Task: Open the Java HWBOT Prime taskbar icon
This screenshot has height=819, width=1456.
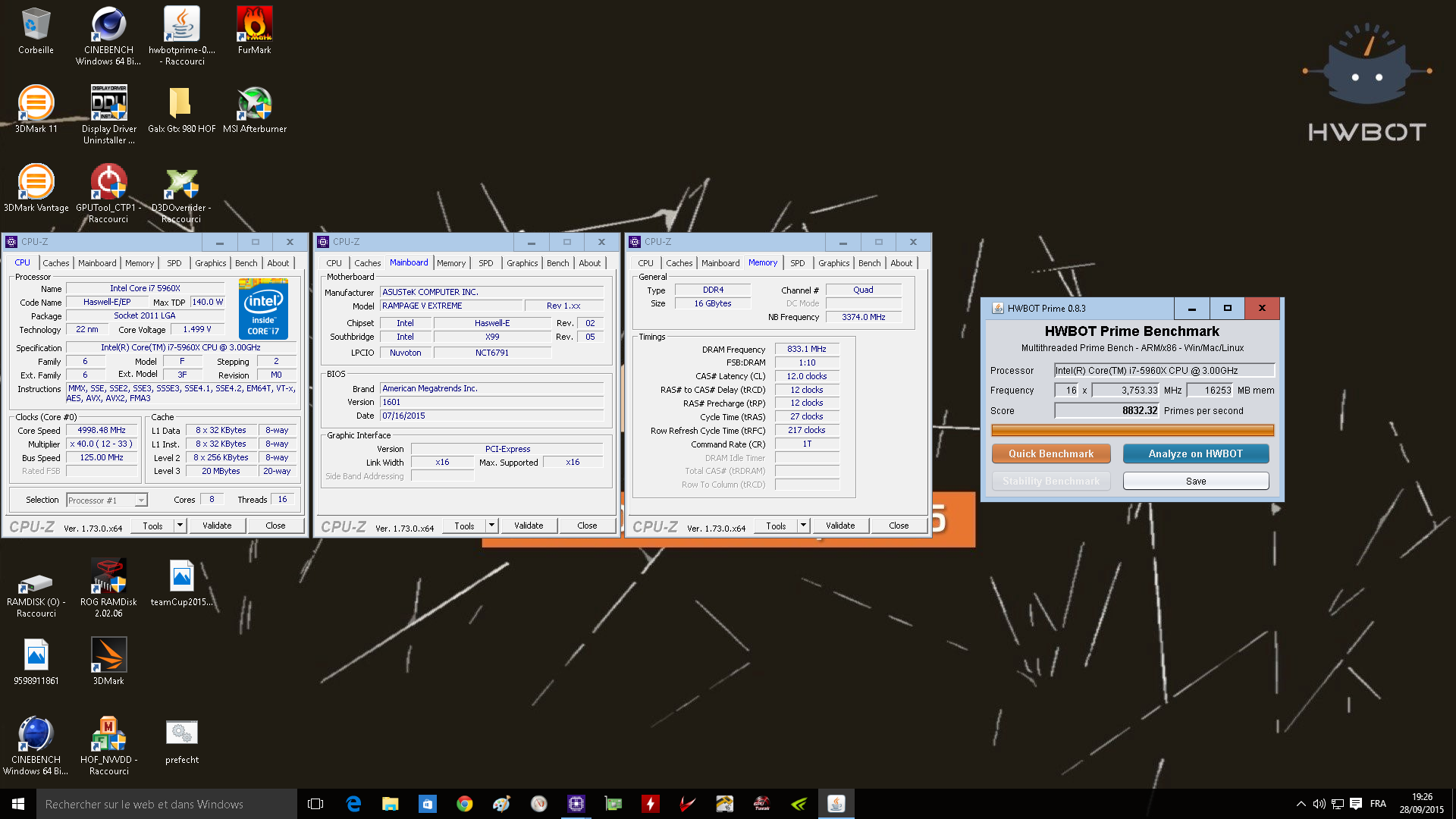Action: click(x=836, y=804)
